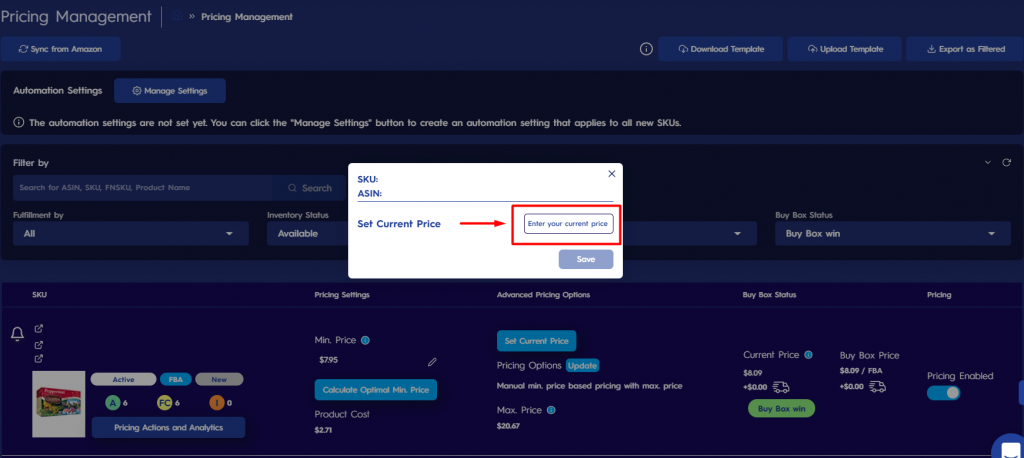This screenshot has height=458, width=1024.
Task: Click the Active status badge
Action: [x=123, y=380]
